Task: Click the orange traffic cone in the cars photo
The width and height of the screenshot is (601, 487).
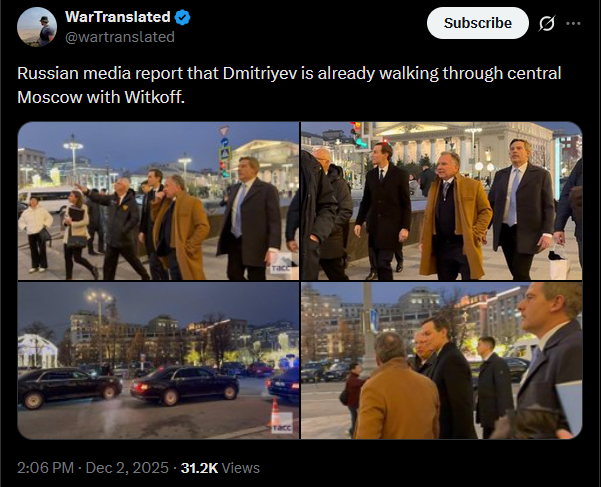Action: (x=275, y=412)
